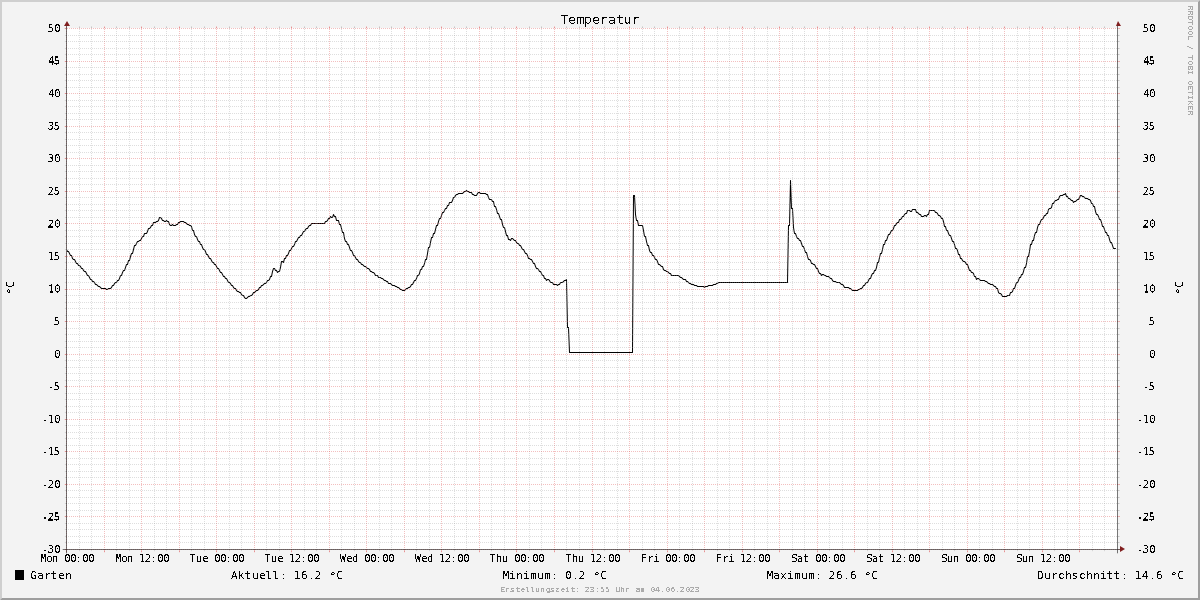
Task: Select the 'Aktuell: 16.2 °C' value
Action: 287,575
